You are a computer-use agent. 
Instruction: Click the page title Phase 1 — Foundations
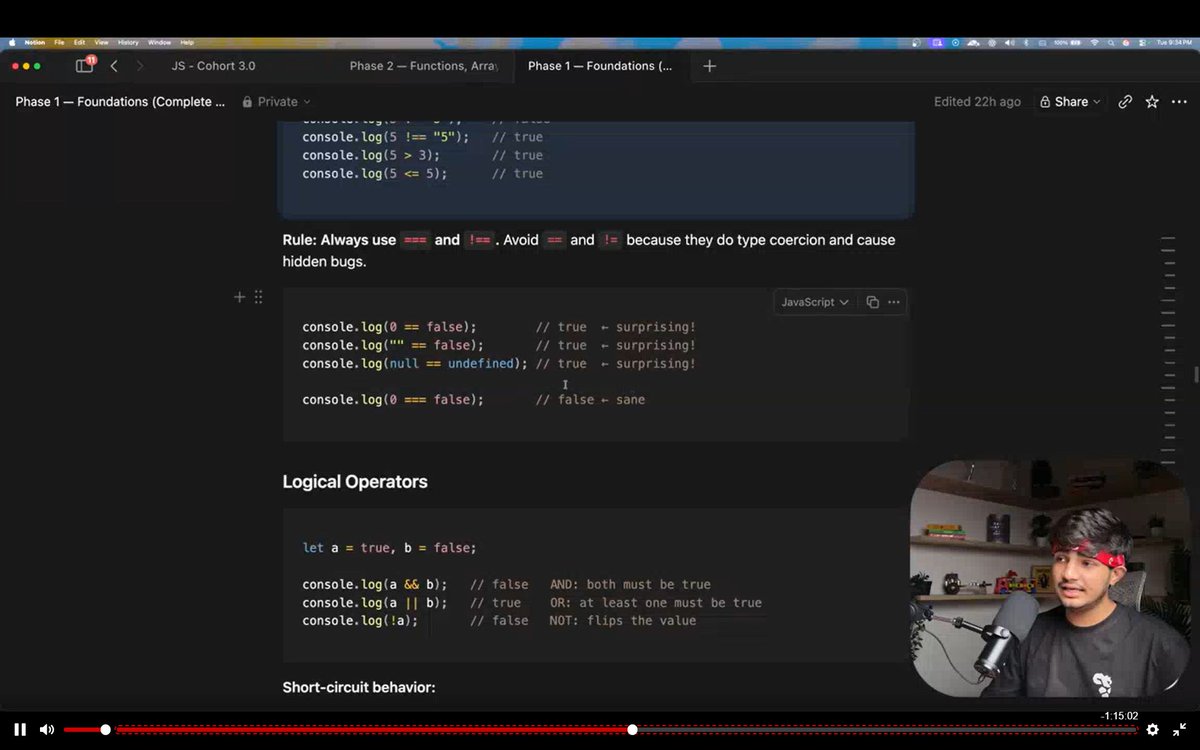(120, 102)
